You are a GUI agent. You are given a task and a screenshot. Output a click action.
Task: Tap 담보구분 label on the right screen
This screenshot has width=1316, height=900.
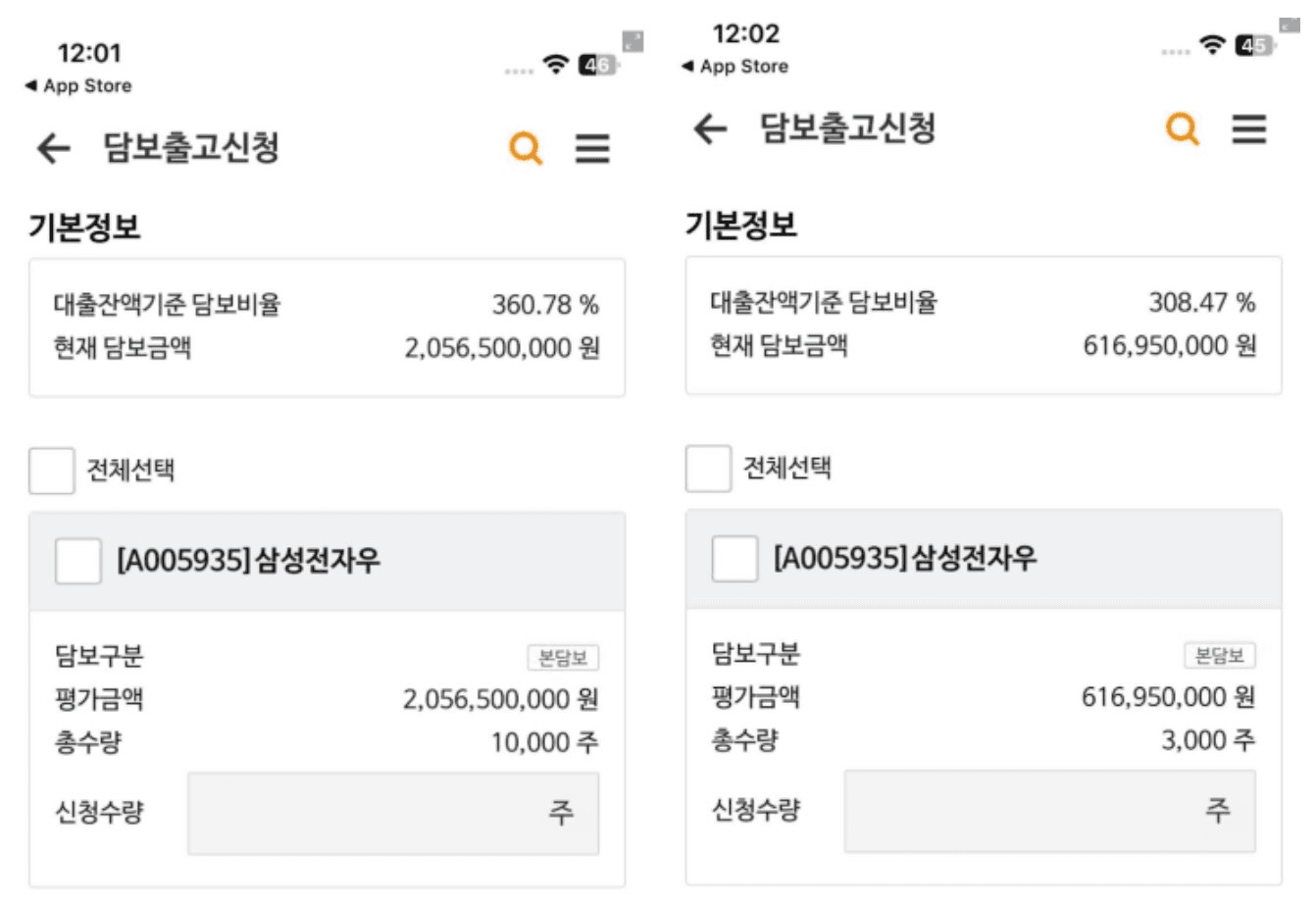756,655
